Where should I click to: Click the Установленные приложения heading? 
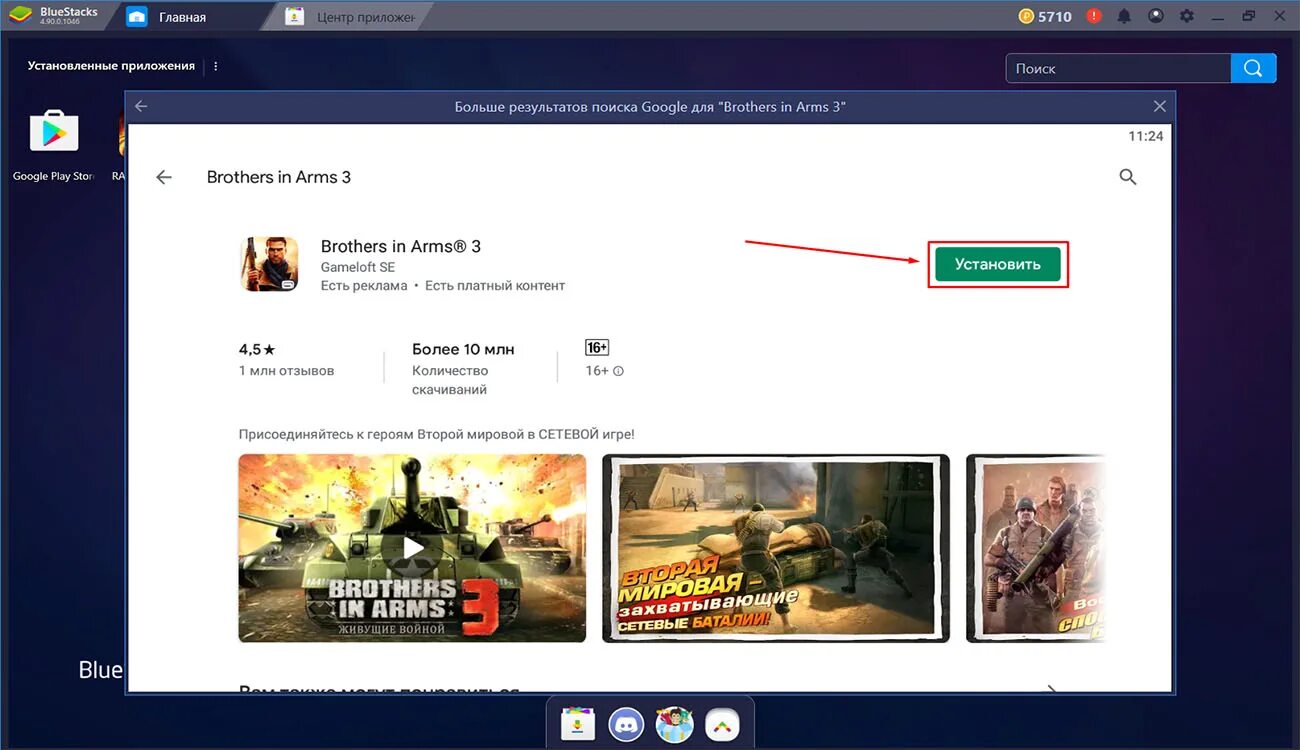pos(111,66)
